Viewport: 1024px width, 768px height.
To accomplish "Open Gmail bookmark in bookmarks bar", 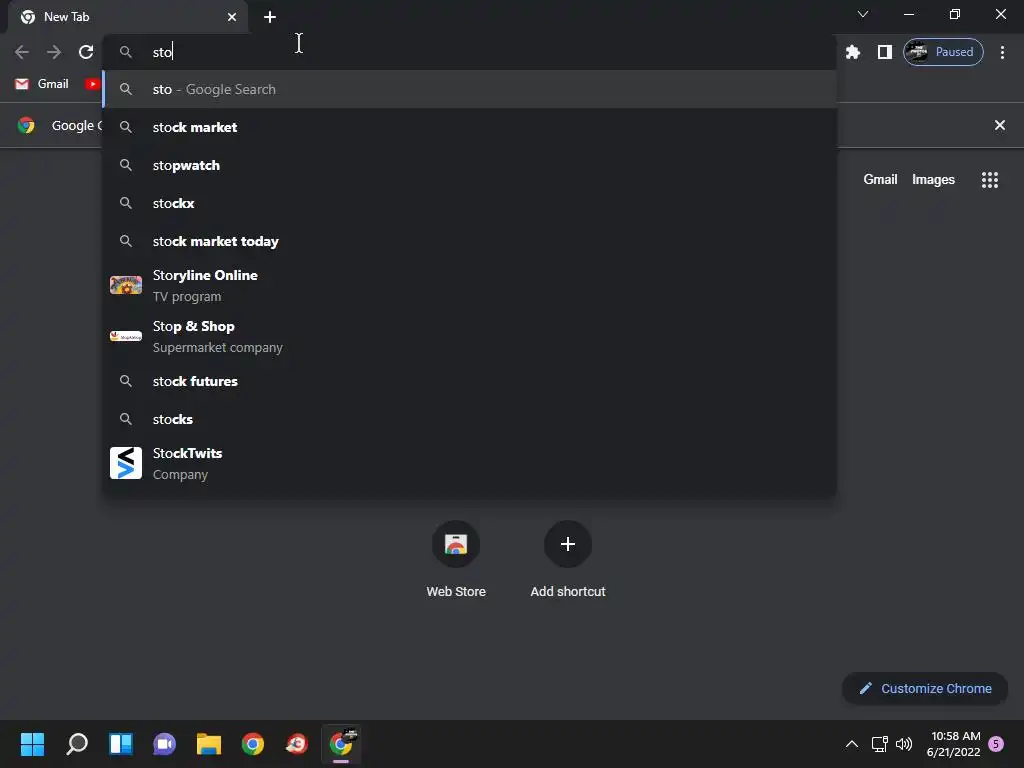I will [x=42, y=84].
